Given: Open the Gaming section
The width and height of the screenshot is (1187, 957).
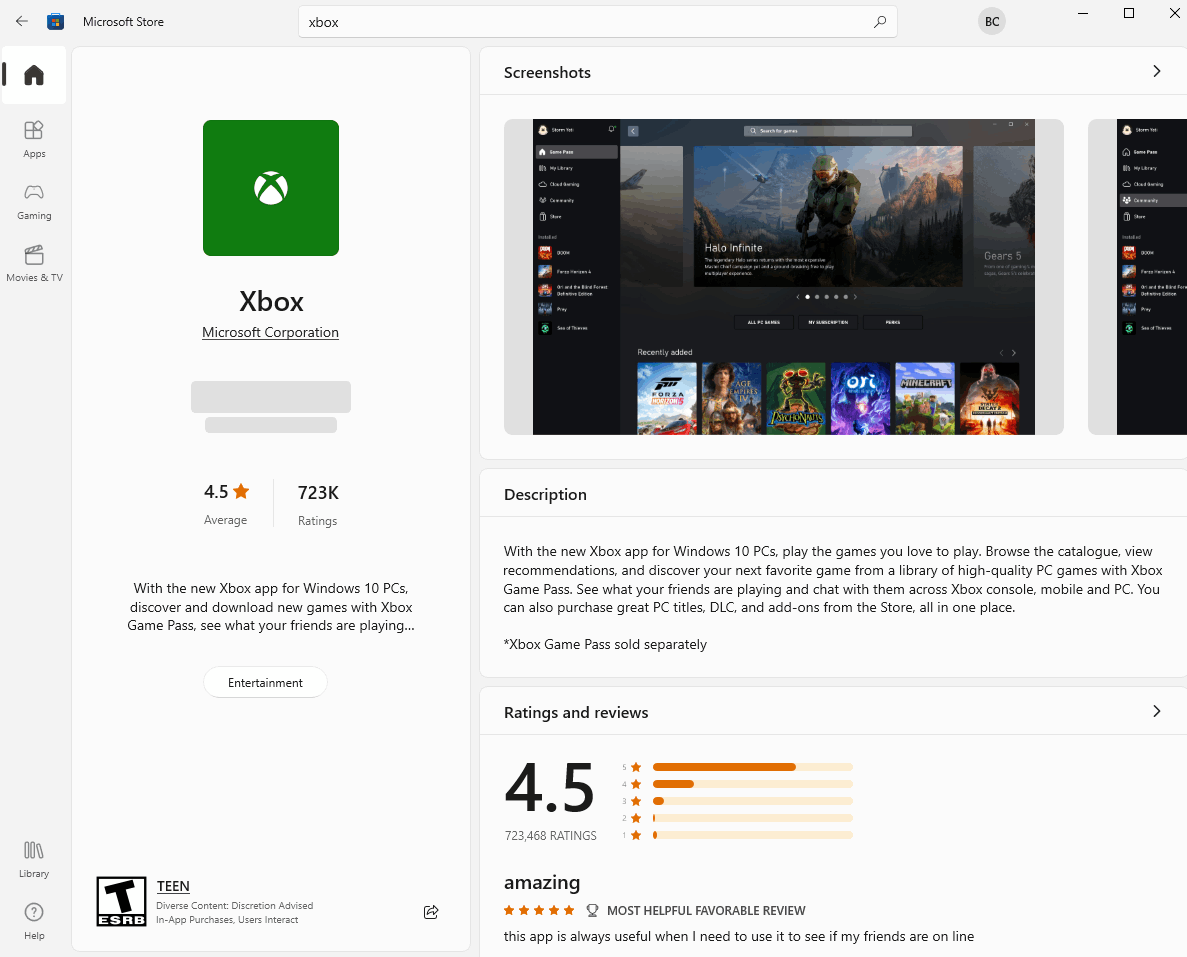Looking at the screenshot, I should click(34, 201).
